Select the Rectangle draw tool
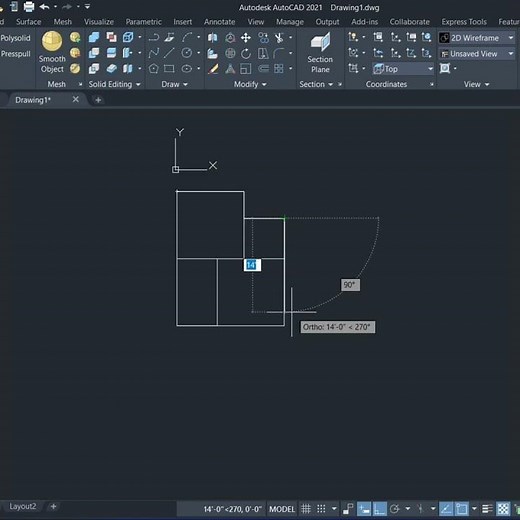The image size is (520, 520). (169, 69)
